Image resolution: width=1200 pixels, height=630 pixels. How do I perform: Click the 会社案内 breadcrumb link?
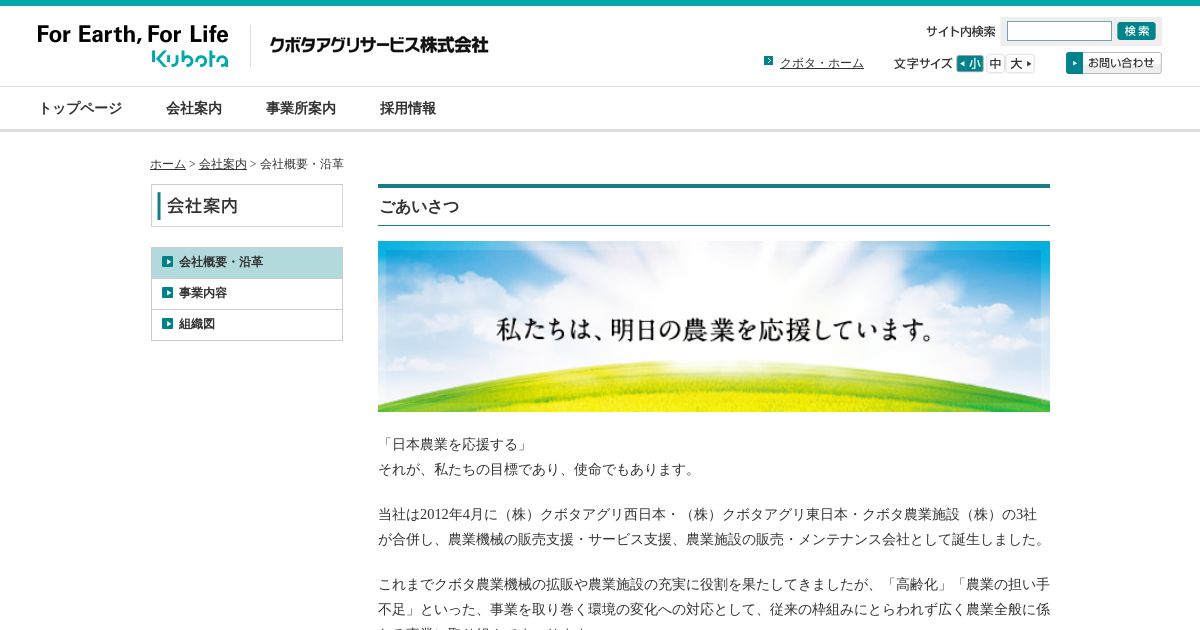click(223, 164)
